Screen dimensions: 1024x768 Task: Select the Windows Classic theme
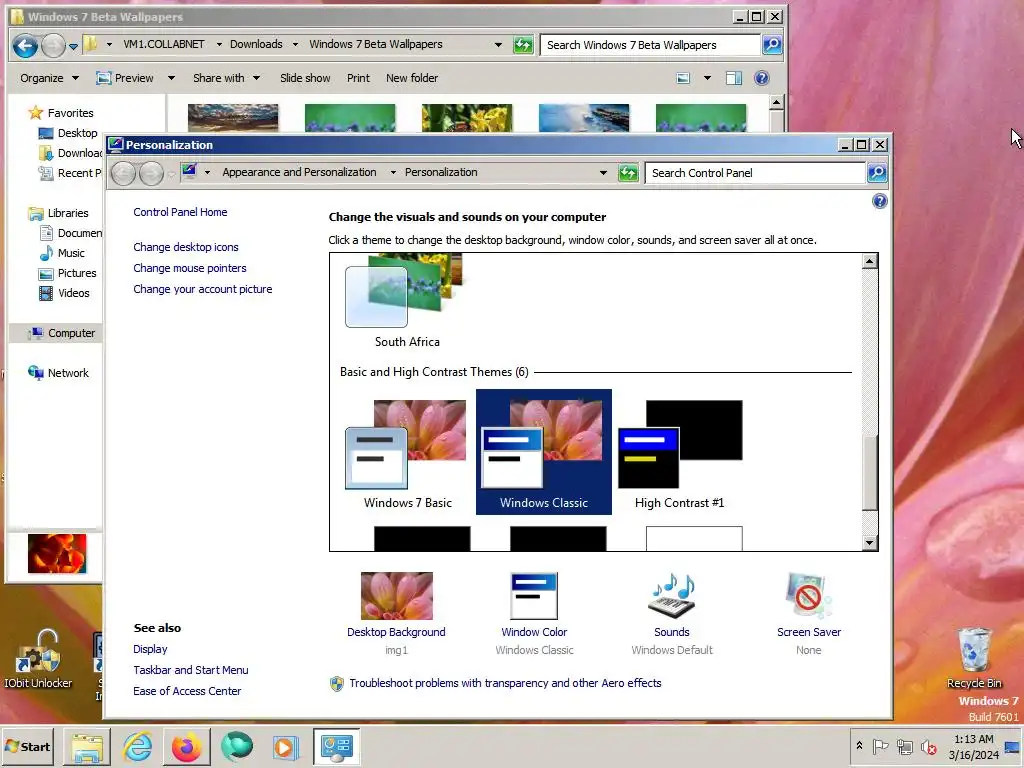coord(543,452)
